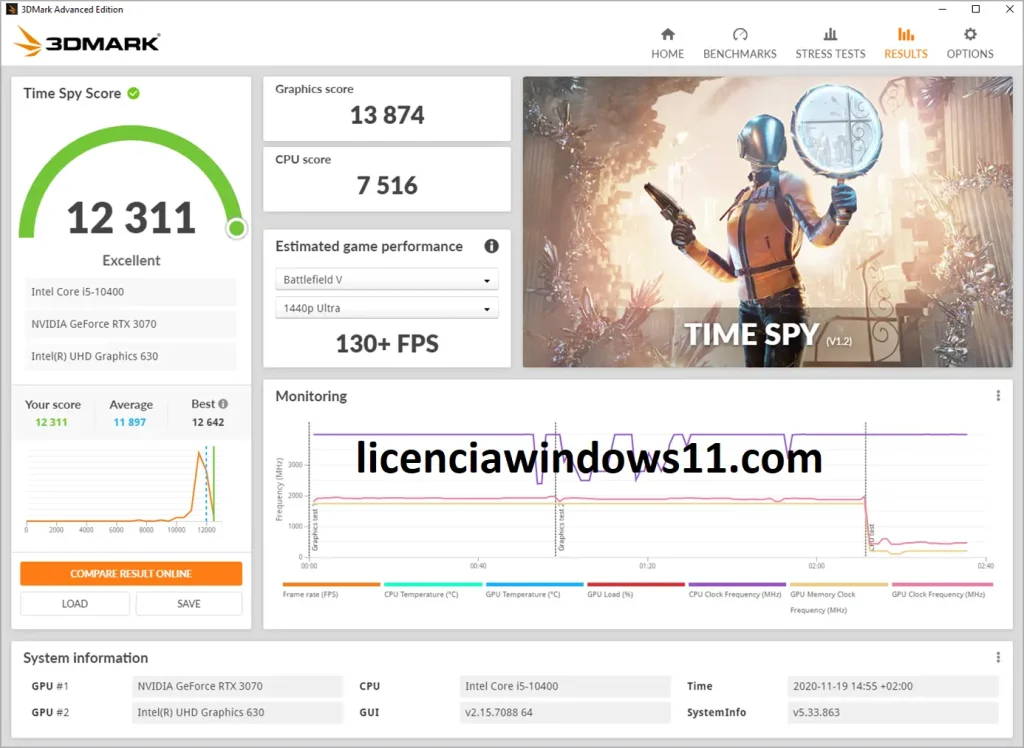Click the Home house icon
Image resolution: width=1024 pixels, height=748 pixels.
click(x=667, y=34)
